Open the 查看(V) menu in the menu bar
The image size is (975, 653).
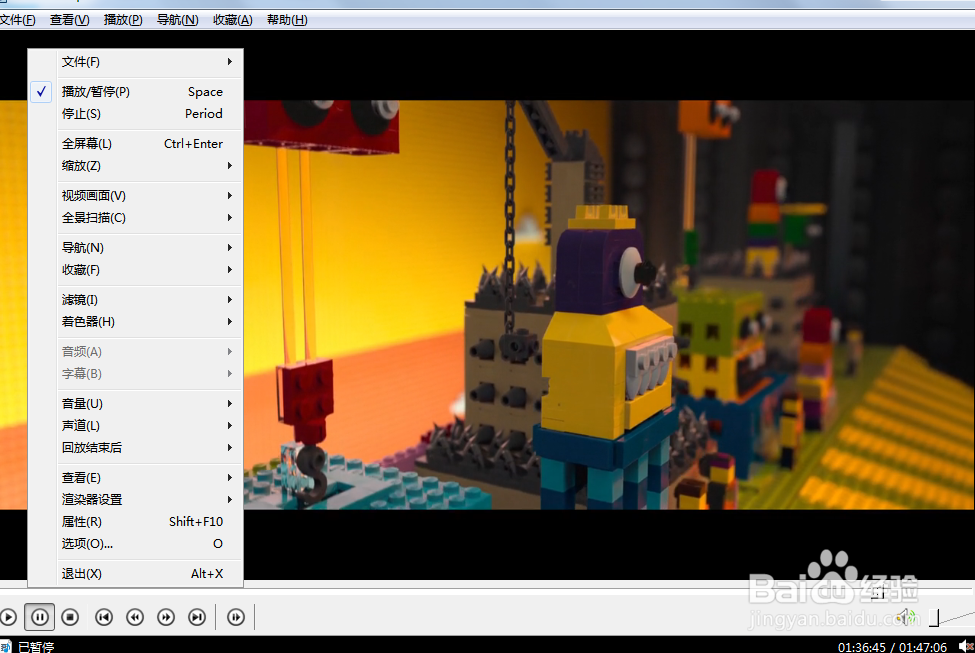point(70,20)
